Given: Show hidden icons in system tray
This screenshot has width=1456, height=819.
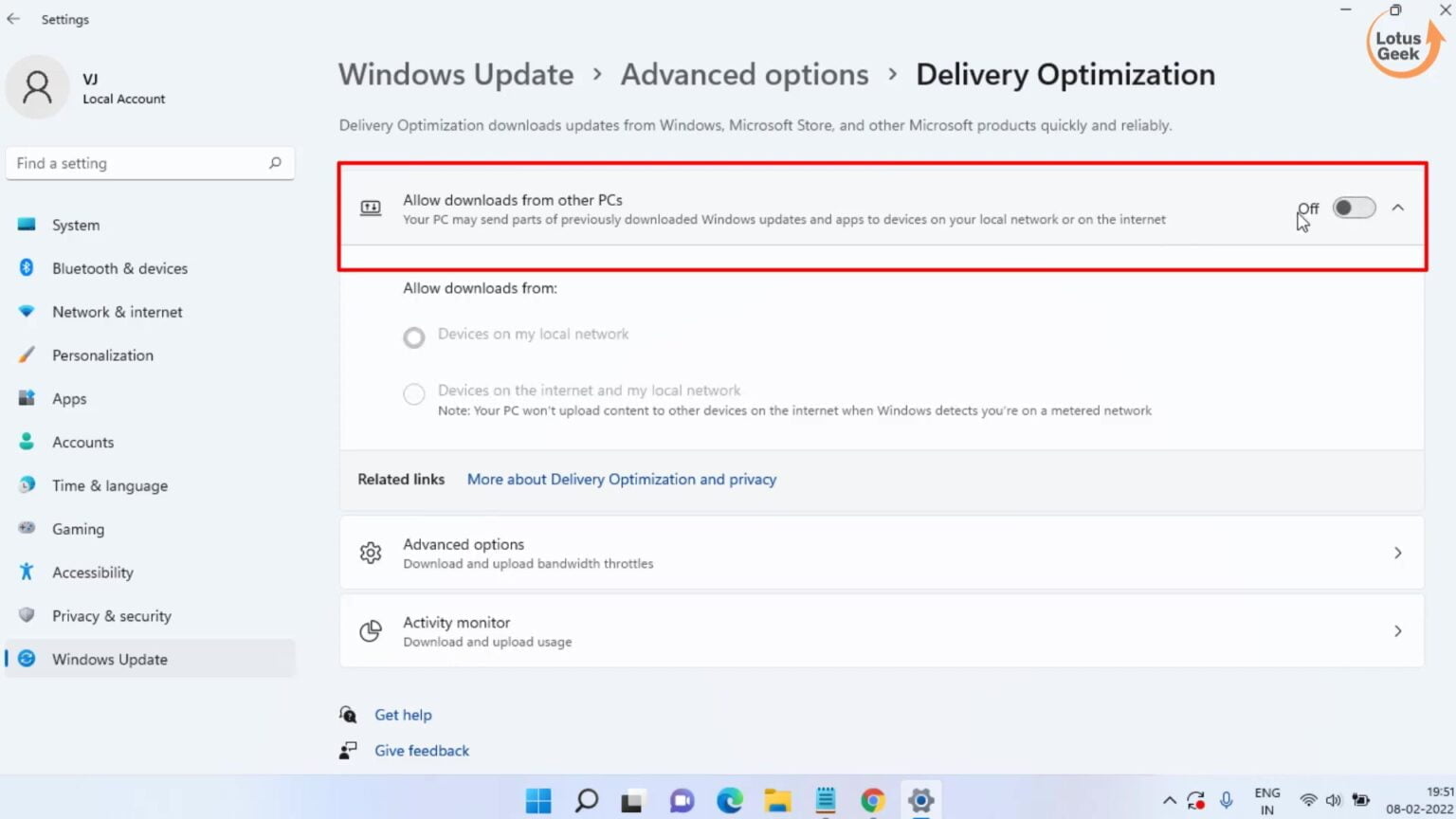Looking at the screenshot, I should [1170, 801].
